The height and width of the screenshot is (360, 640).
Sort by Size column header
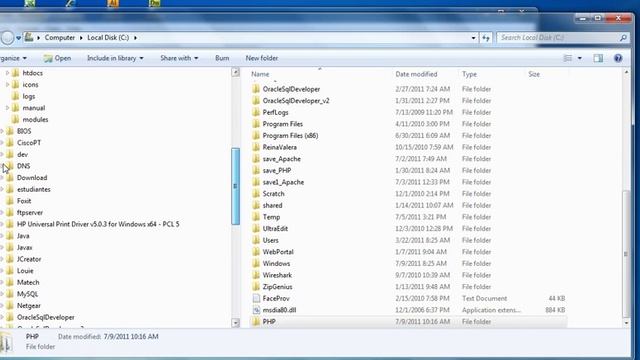534,74
